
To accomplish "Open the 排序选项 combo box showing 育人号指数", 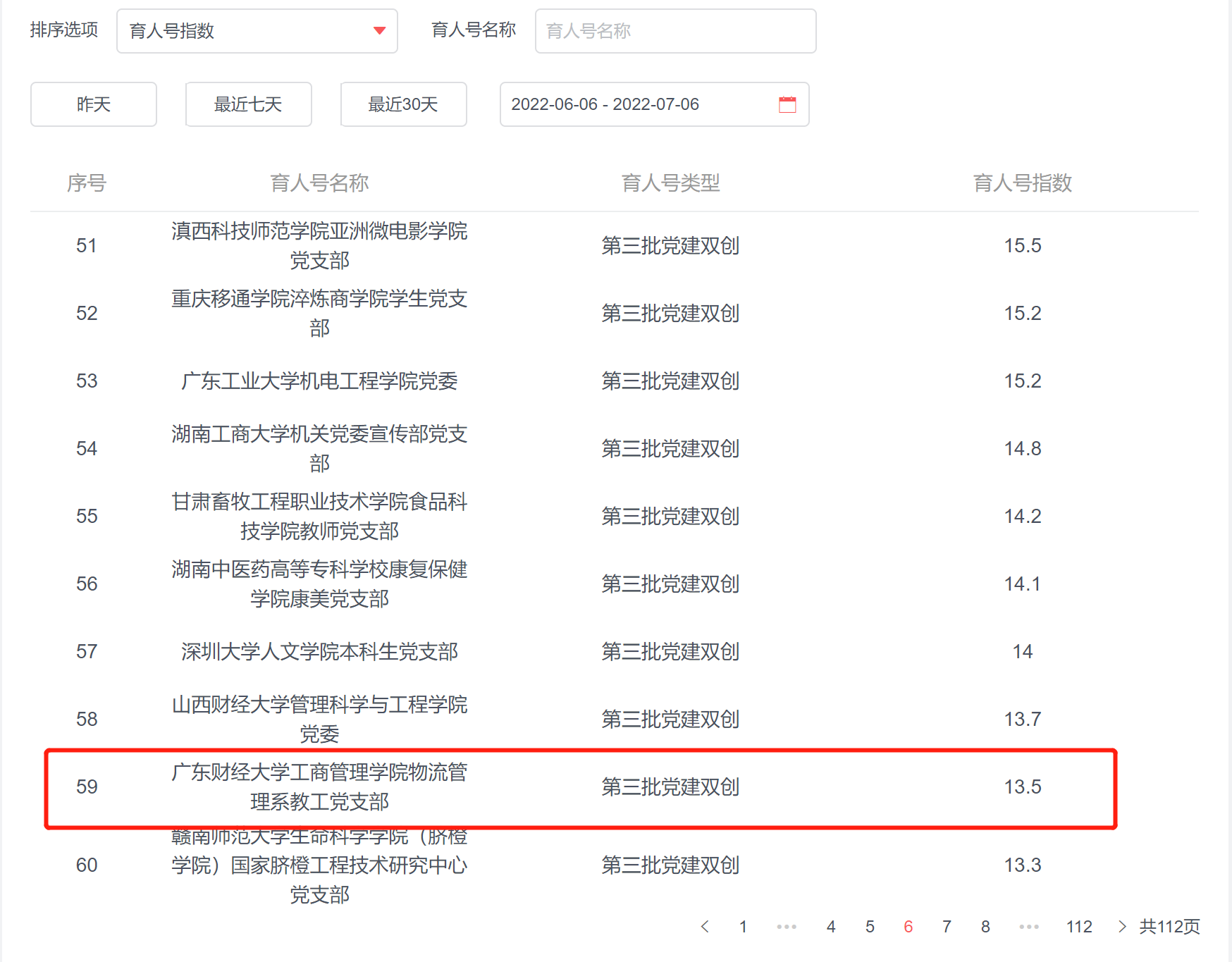I will 257,31.
